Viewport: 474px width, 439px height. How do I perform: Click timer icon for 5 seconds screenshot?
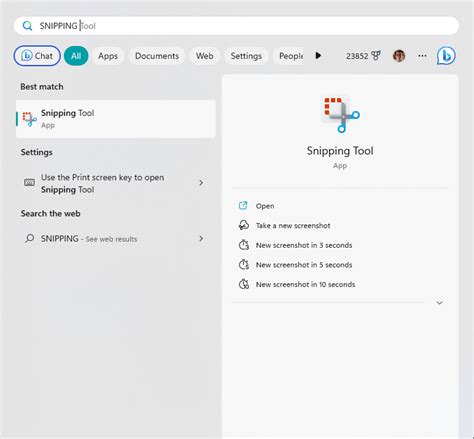tap(244, 265)
